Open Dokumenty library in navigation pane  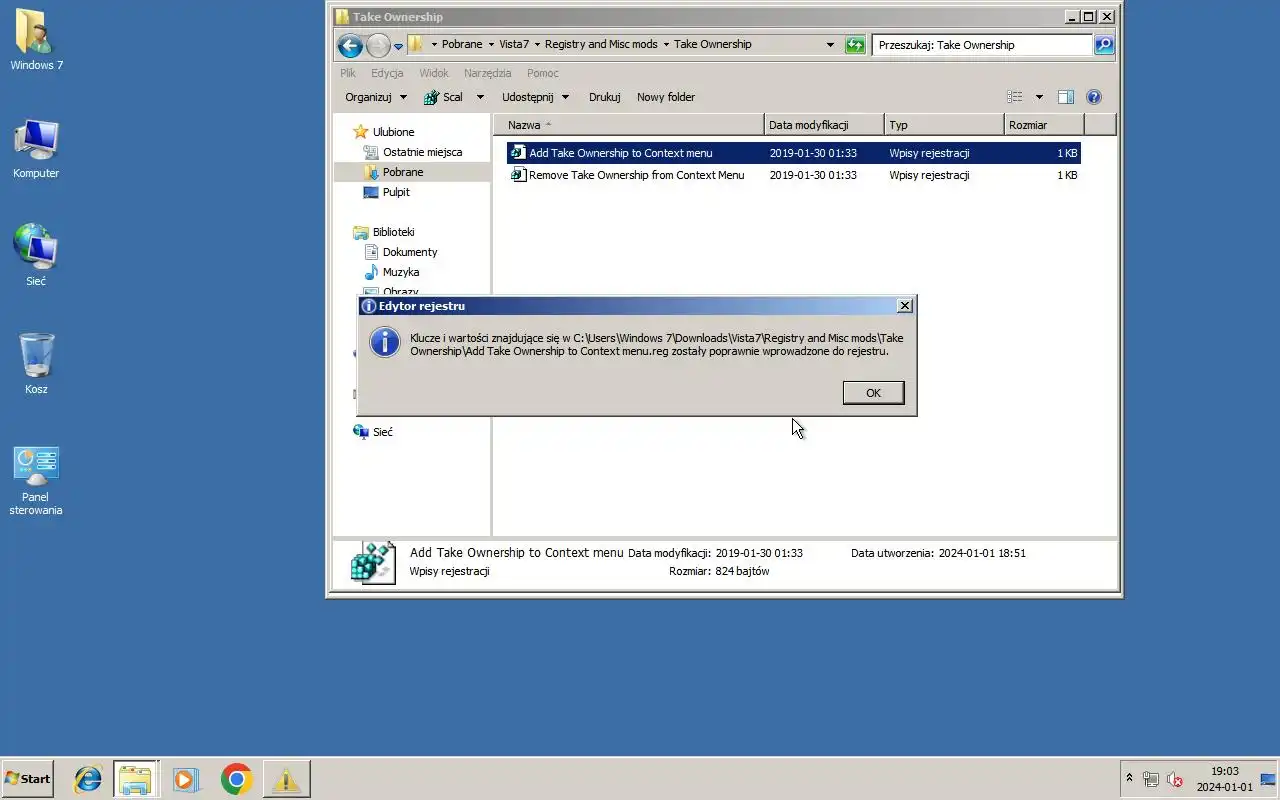[x=410, y=252]
